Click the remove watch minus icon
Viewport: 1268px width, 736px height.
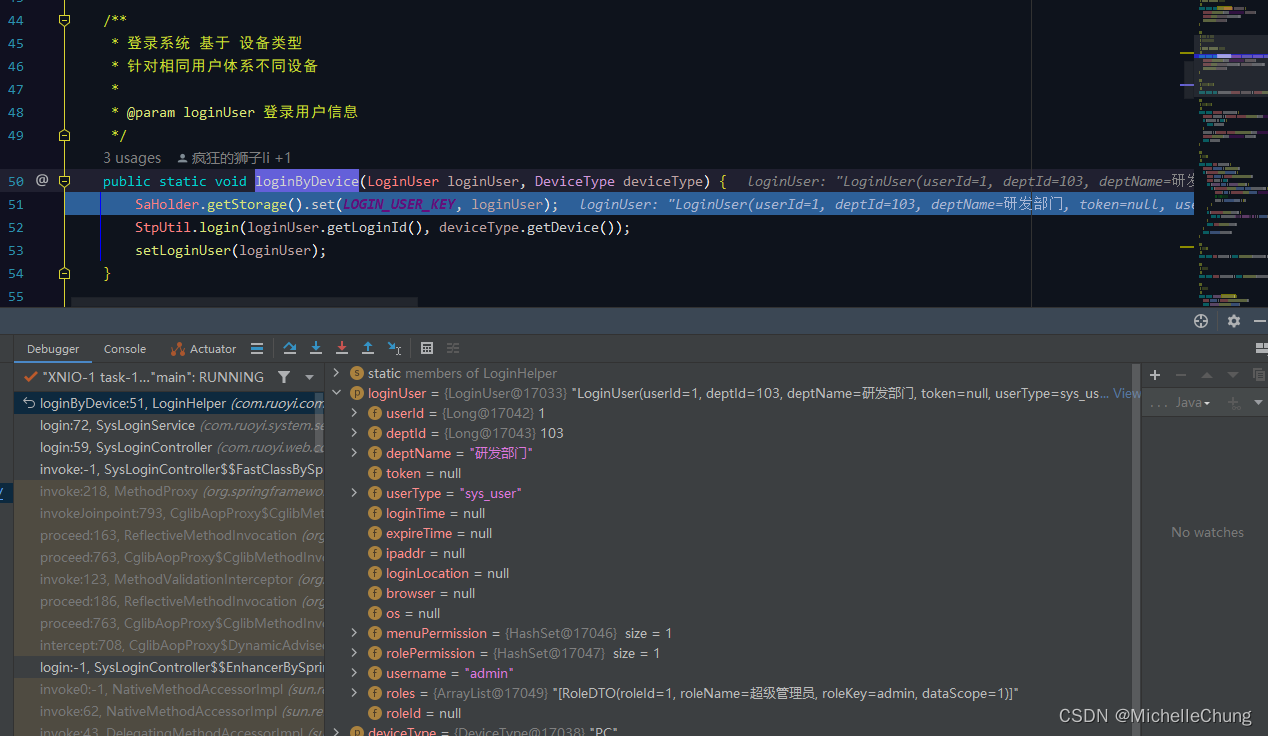[x=1181, y=375]
